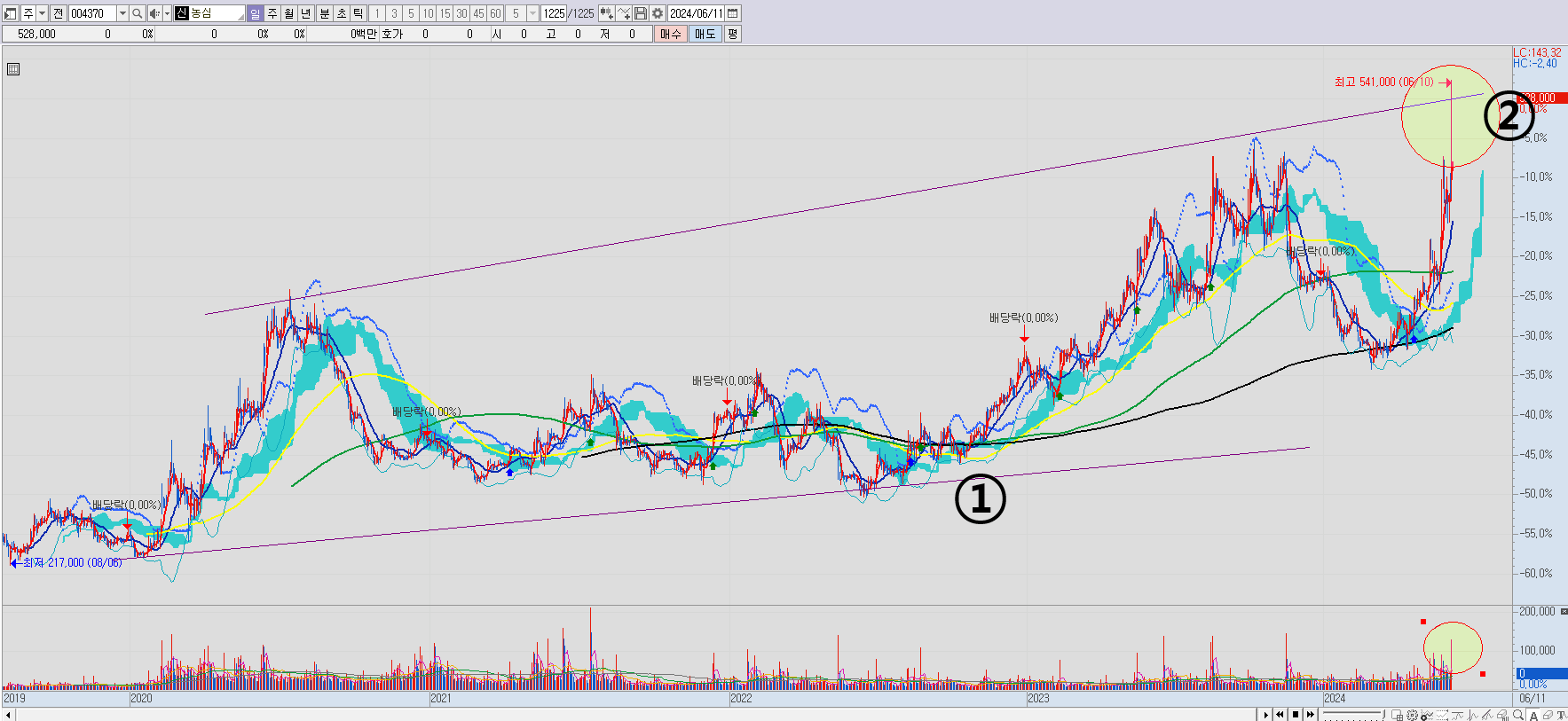Click the 최저 217,000 (08/06) low label
1568x721 pixels.
click(x=72, y=562)
